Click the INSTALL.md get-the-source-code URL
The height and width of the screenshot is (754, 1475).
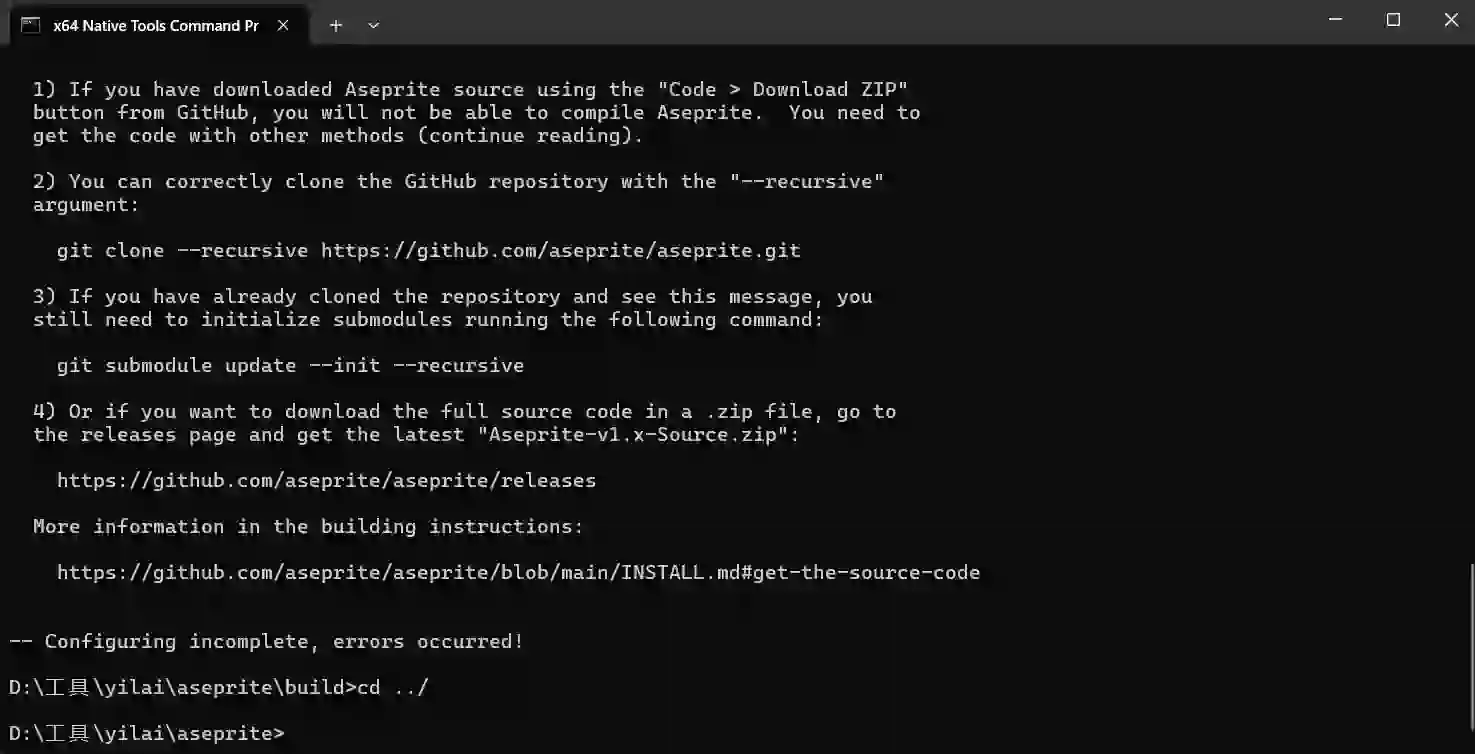click(x=518, y=572)
